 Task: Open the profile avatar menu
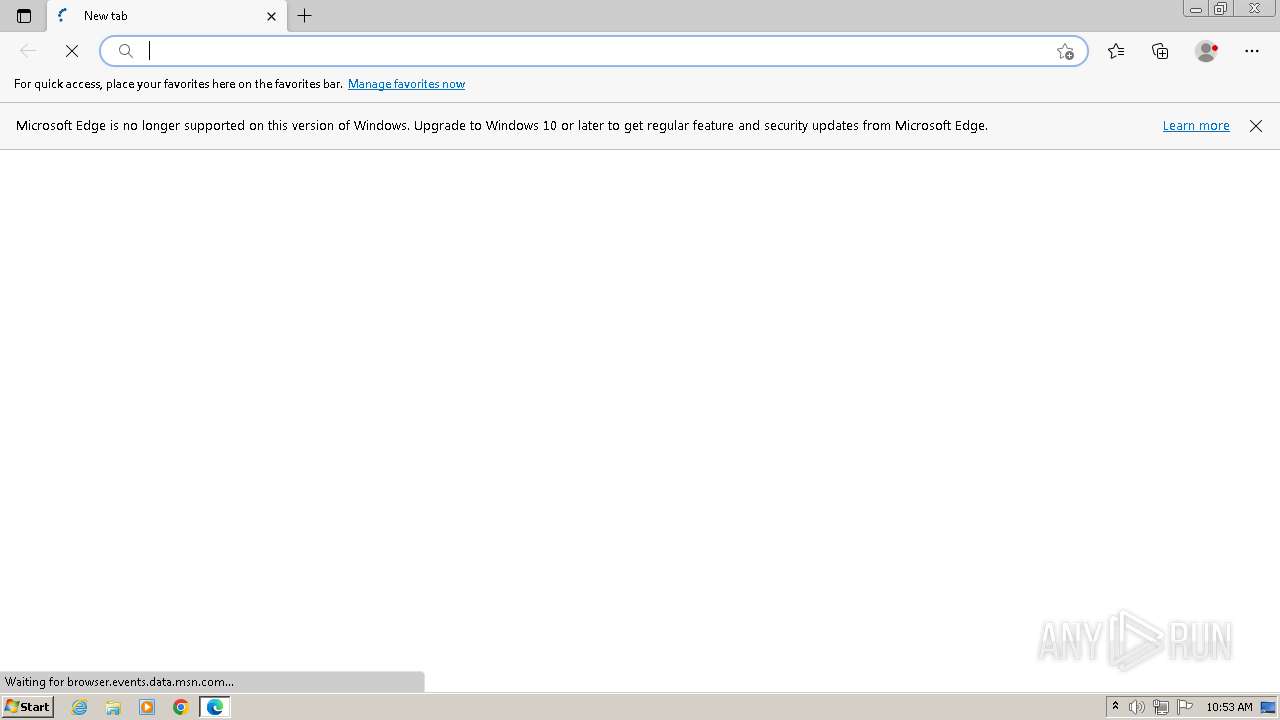1206,51
